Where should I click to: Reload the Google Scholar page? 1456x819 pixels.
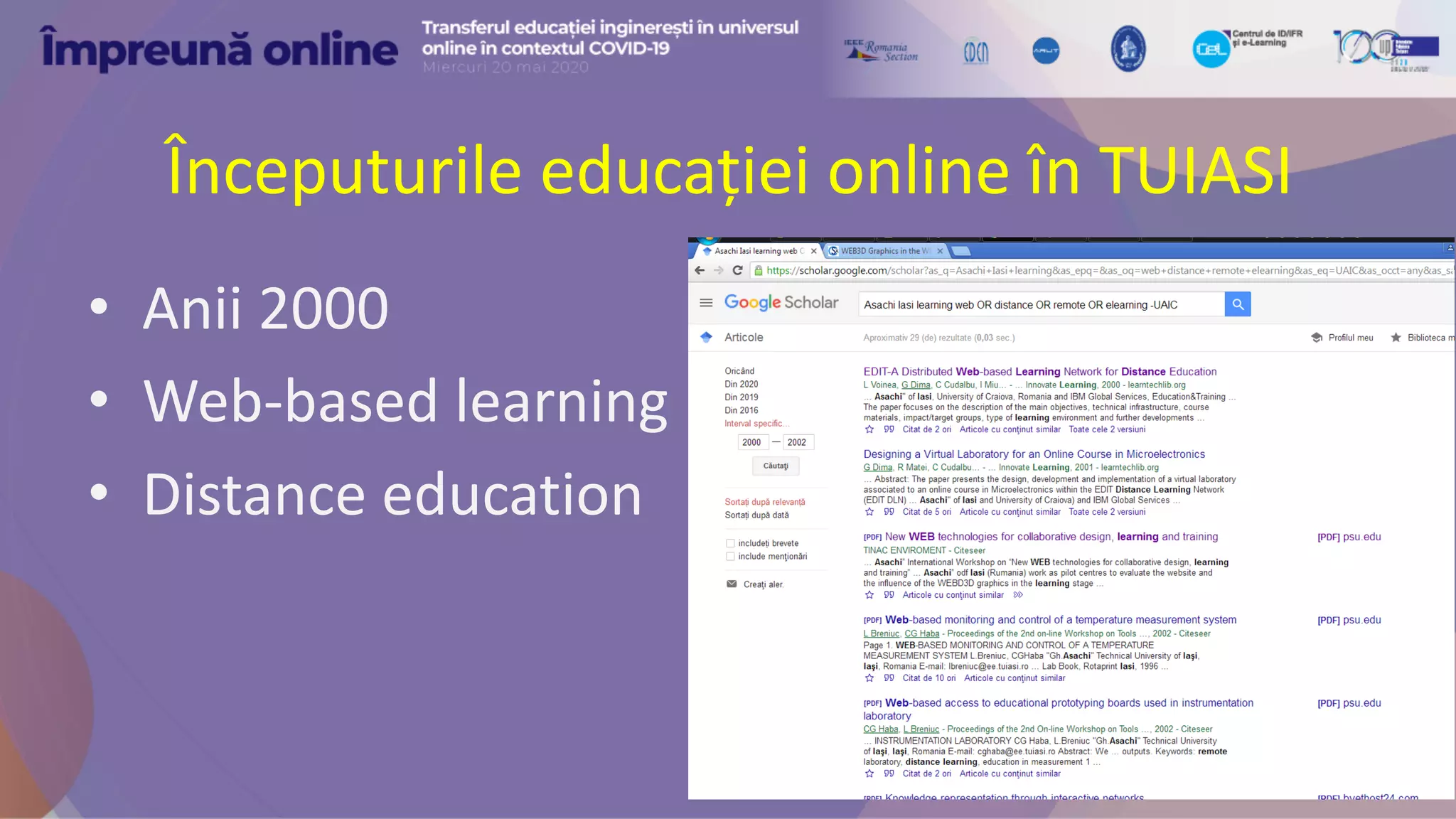(x=738, y=270)
